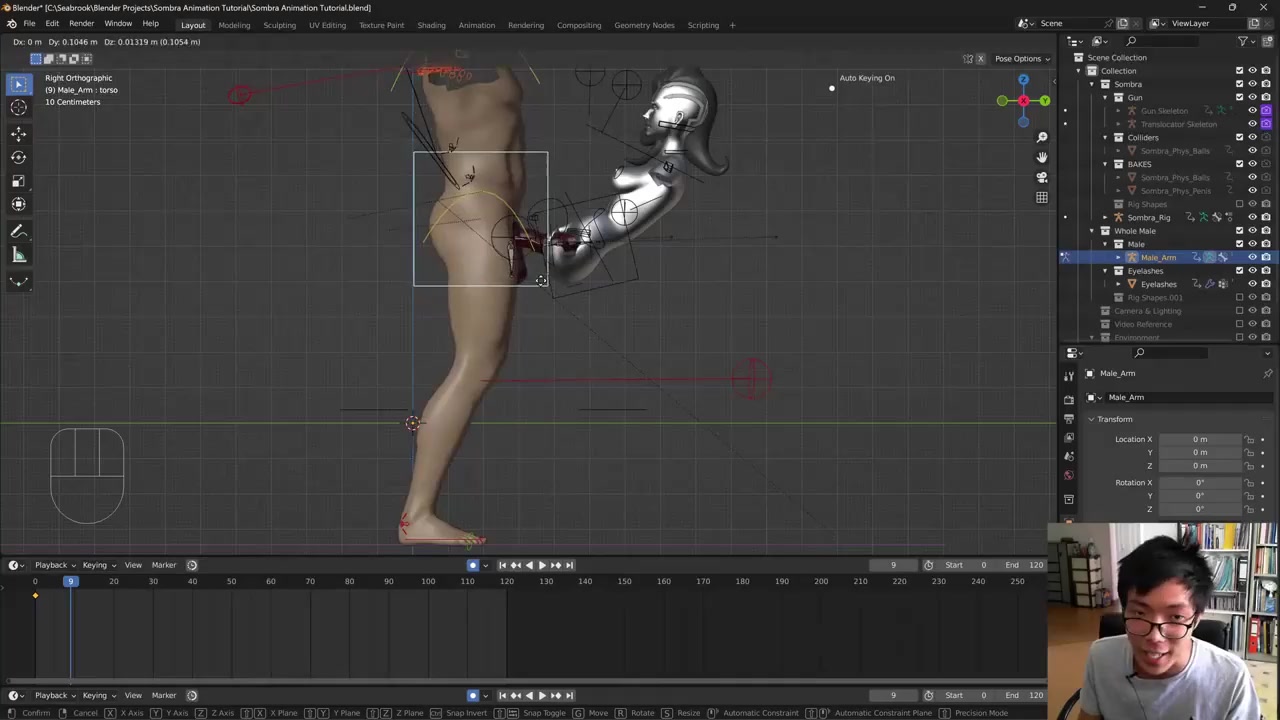Toggle visibility eye for Eyelashes object

click(x=1252, y=284)
